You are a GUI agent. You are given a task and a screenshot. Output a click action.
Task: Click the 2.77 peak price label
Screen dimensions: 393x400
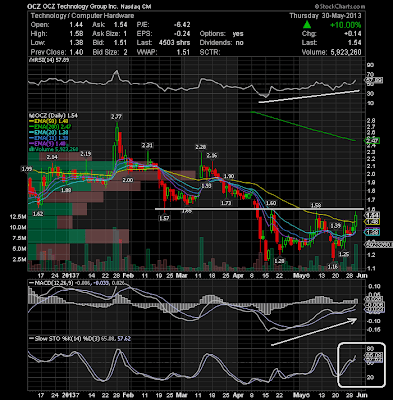(117, 116)
